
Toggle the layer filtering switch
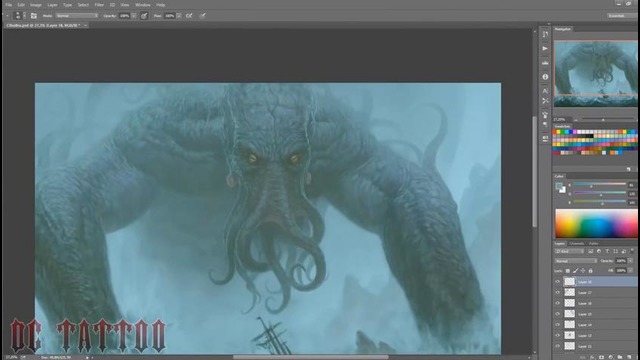click(632, 251)
